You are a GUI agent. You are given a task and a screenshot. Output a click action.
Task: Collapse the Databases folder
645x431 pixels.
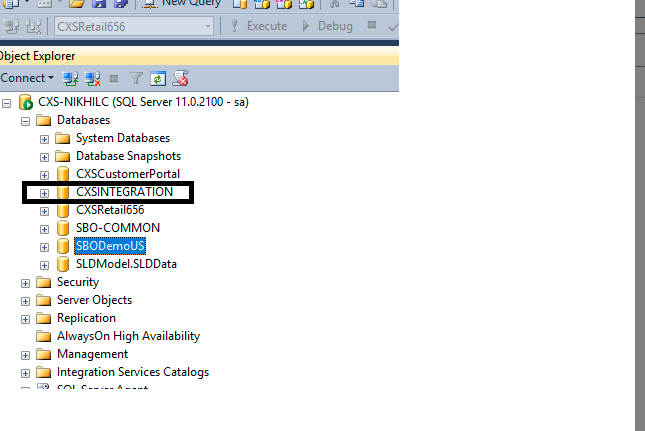[x=26, y=121]
